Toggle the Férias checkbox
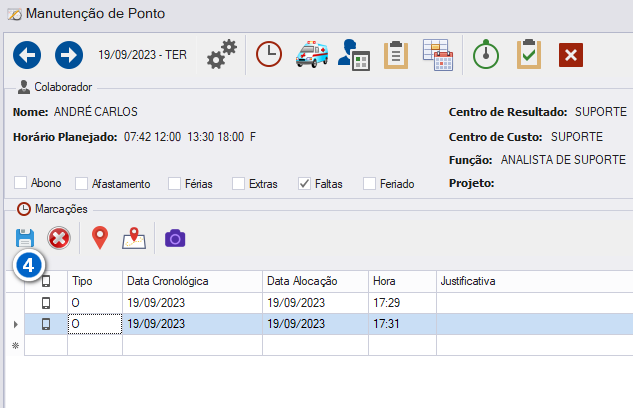 174,184
